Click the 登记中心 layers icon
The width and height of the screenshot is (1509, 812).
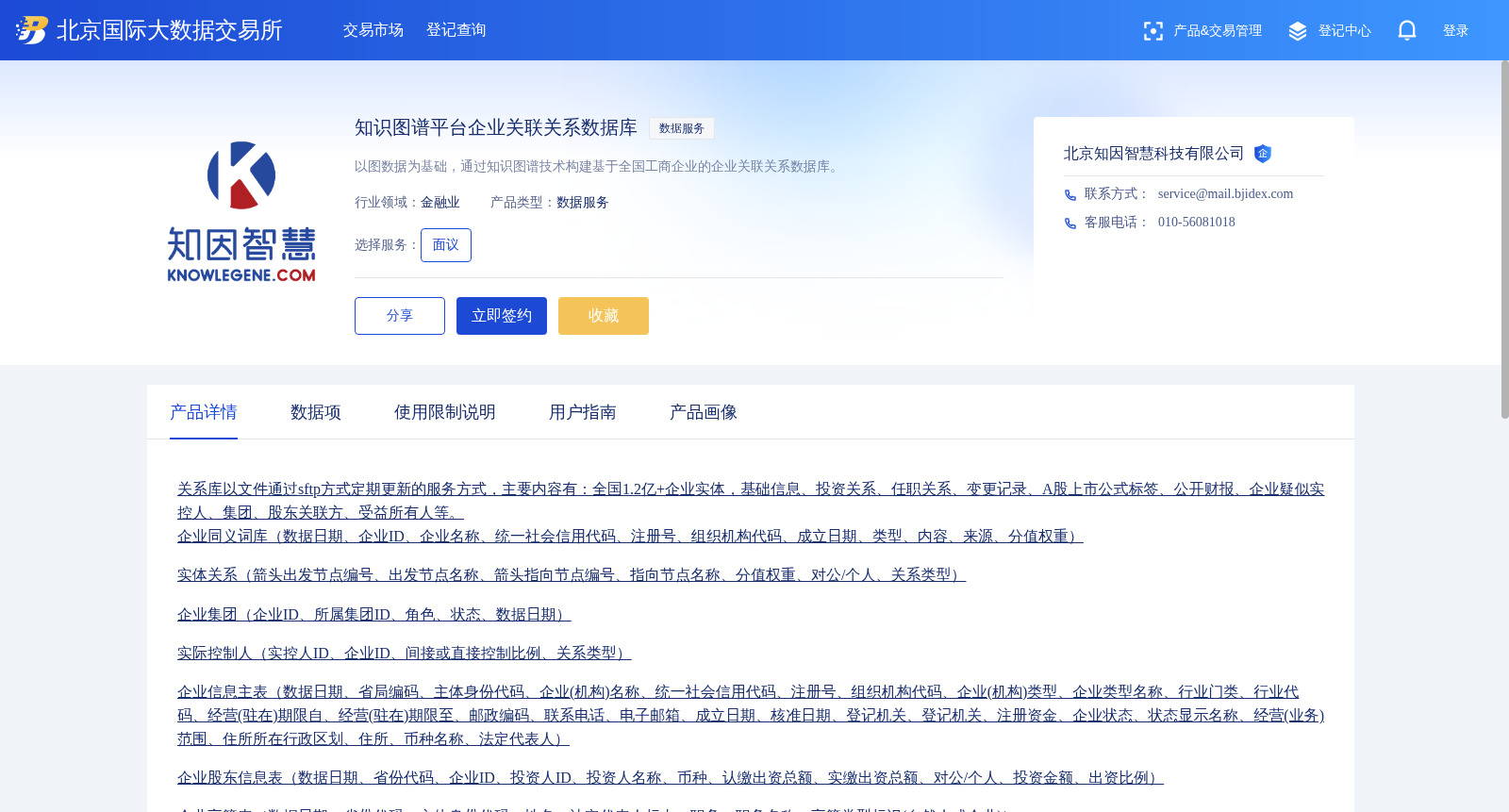tap(1298, 31)
